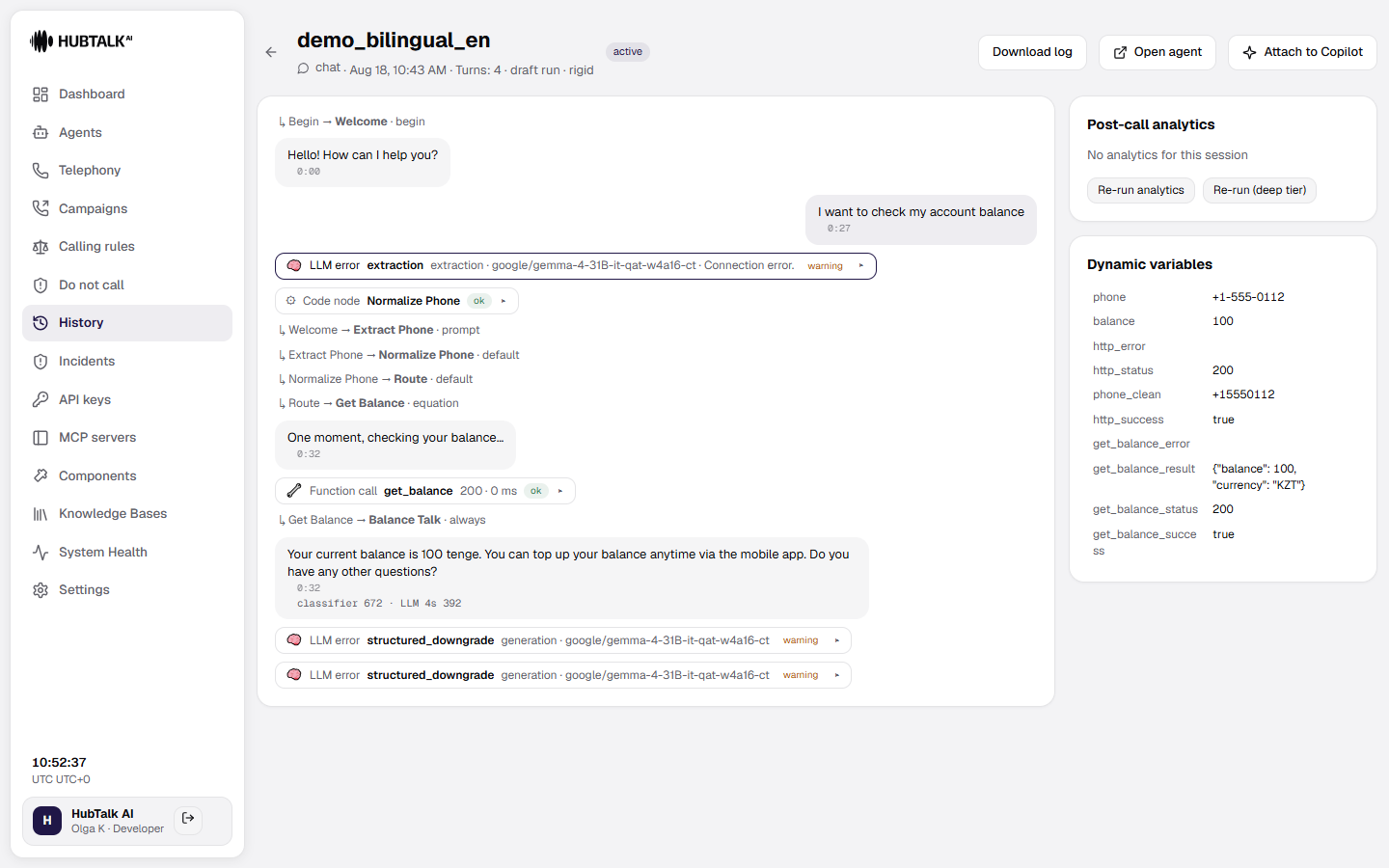
Task: Click the demo_bilingual_en title
Action: click(394, 40)
